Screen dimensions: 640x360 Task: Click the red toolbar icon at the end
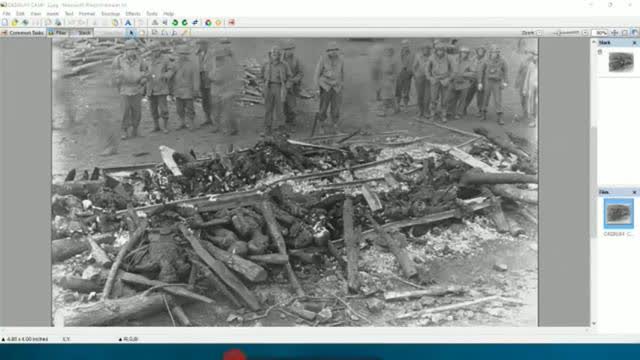[x=231, y=22]
